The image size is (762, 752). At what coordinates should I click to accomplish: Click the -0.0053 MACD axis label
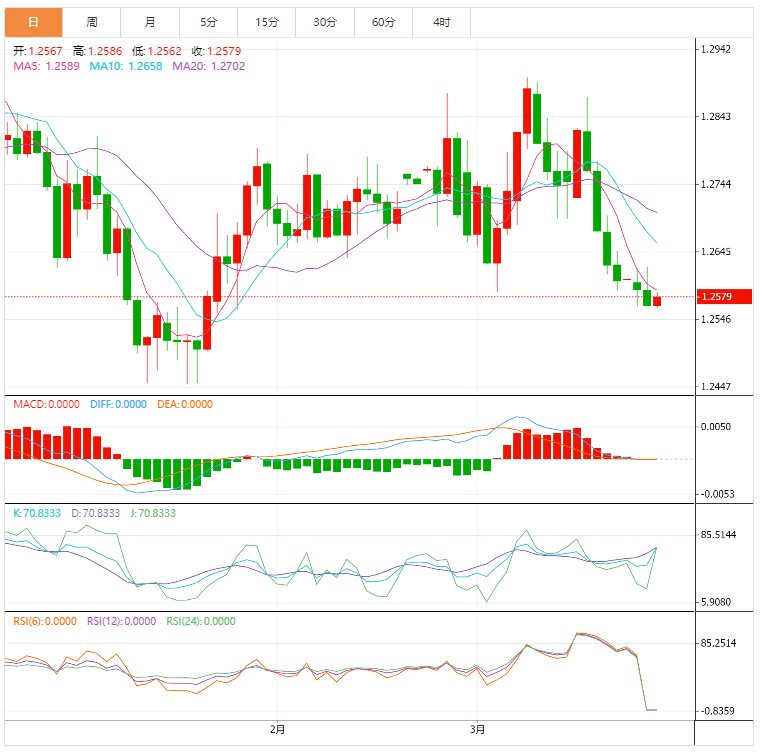tap(717, 494)
